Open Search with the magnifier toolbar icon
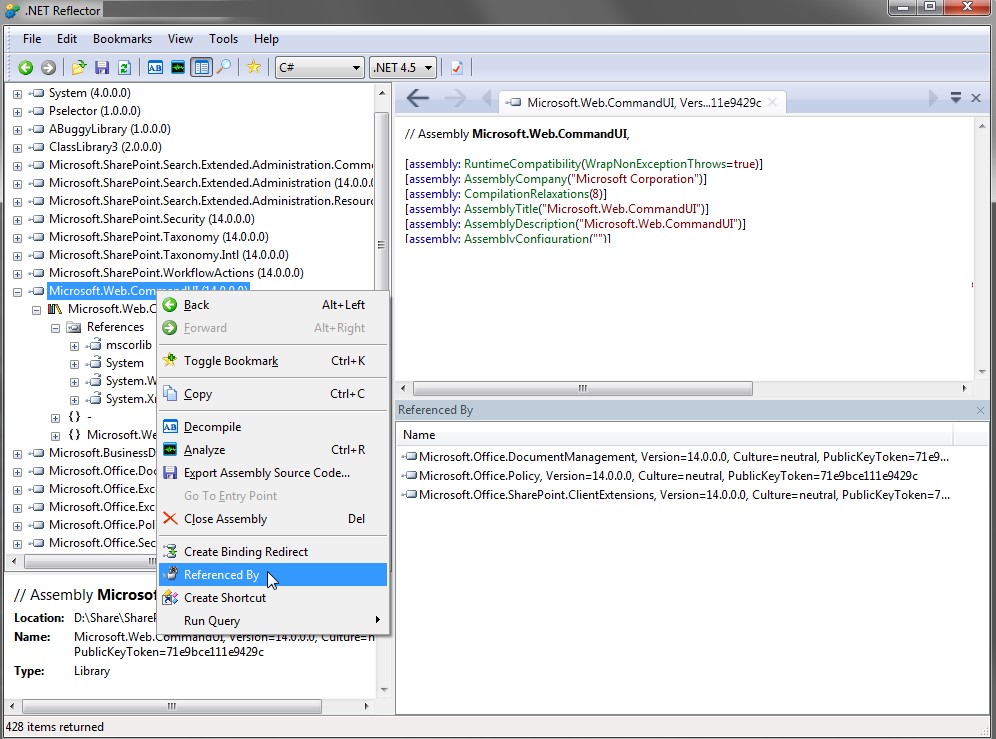This screenshot has height=739, width=996. coord(224,67)
